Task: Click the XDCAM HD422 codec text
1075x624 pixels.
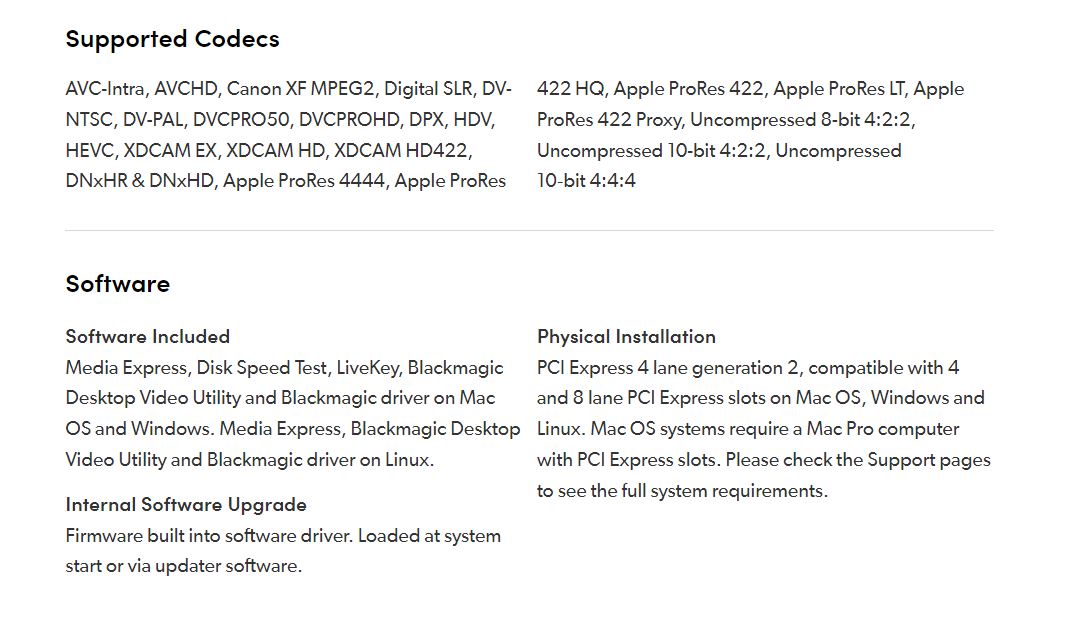Action: pyautogui.click(x=401, y=151)
